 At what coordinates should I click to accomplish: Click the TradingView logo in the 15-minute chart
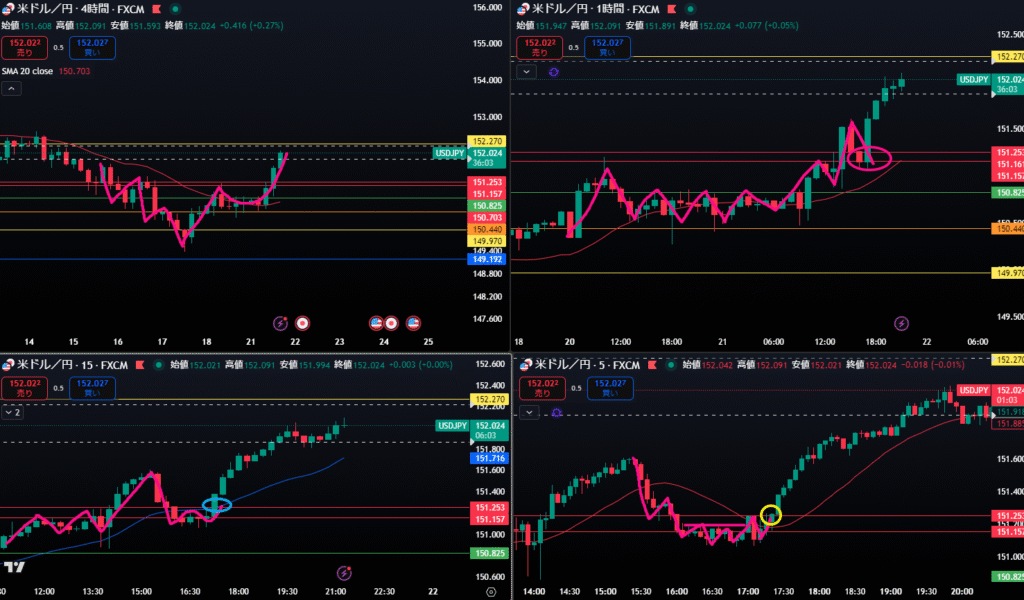14,567
